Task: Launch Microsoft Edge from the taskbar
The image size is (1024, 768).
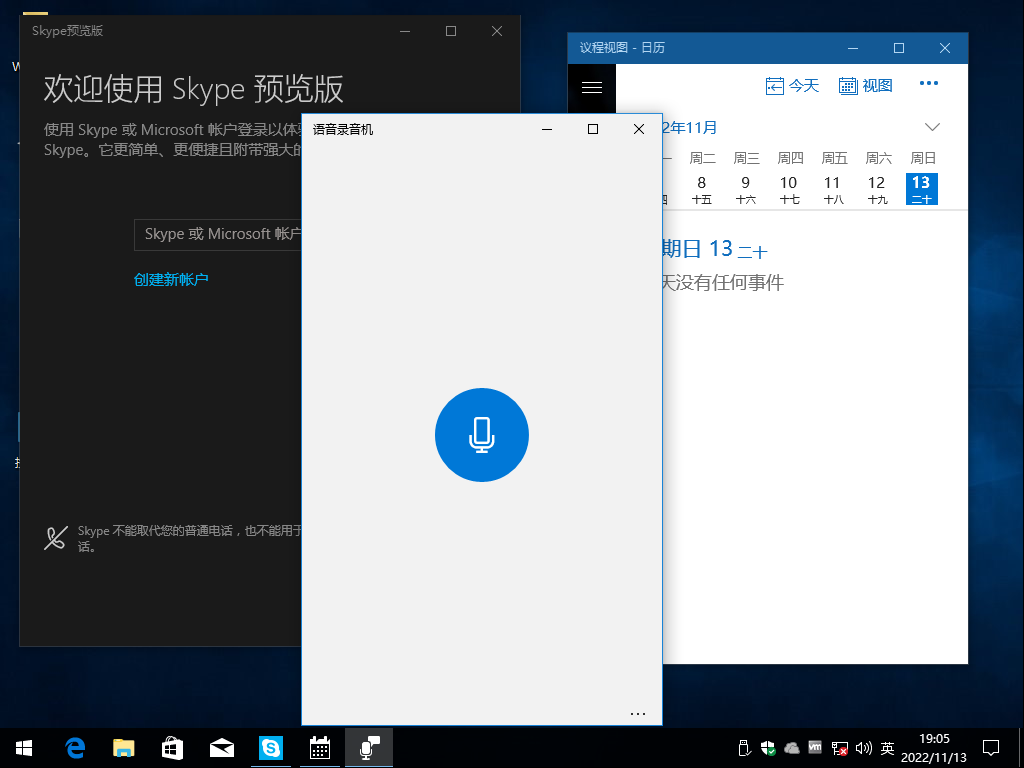Action: (76, 748)
